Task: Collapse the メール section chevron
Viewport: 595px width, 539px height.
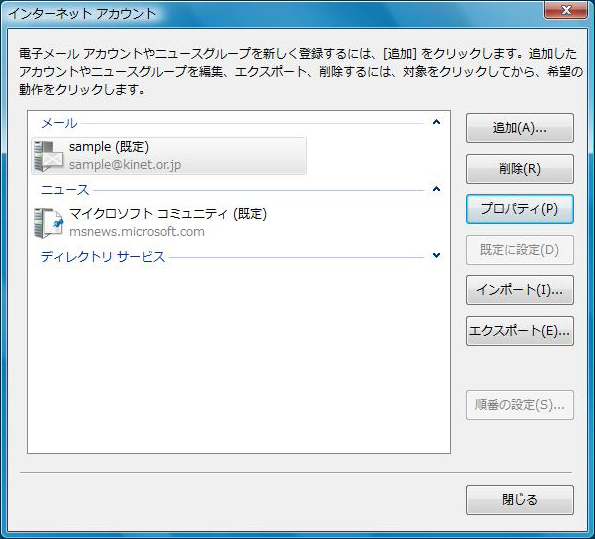Action: (x=436, y=122)
